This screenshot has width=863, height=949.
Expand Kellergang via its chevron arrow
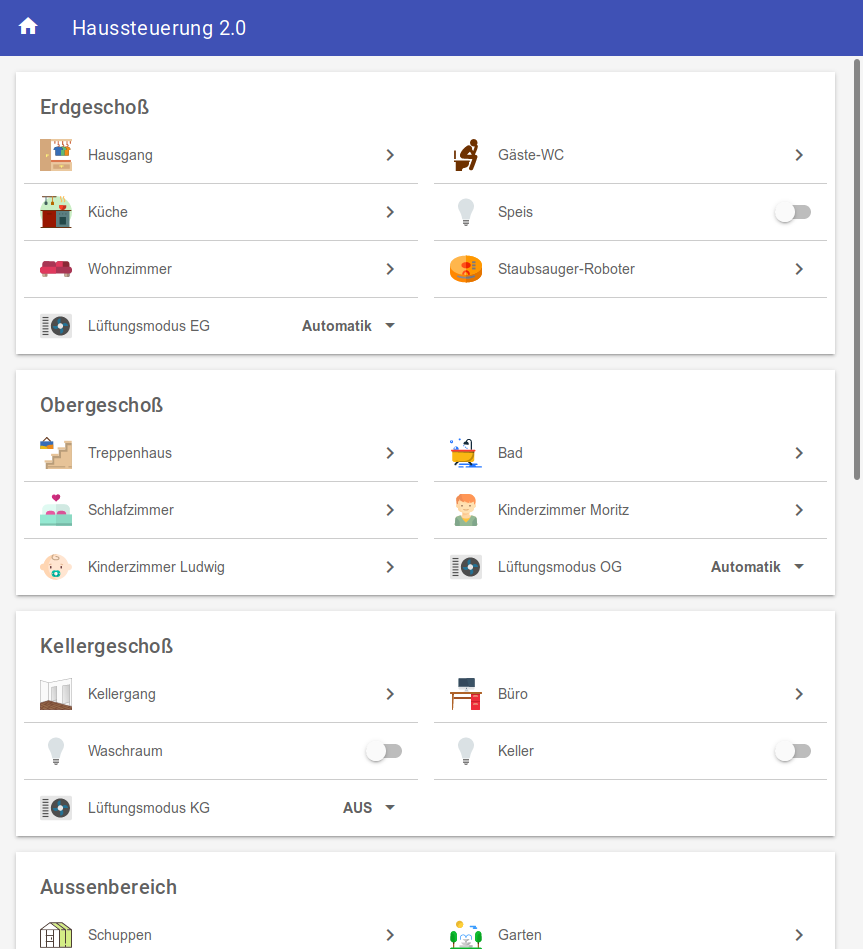tap(390, 694)
